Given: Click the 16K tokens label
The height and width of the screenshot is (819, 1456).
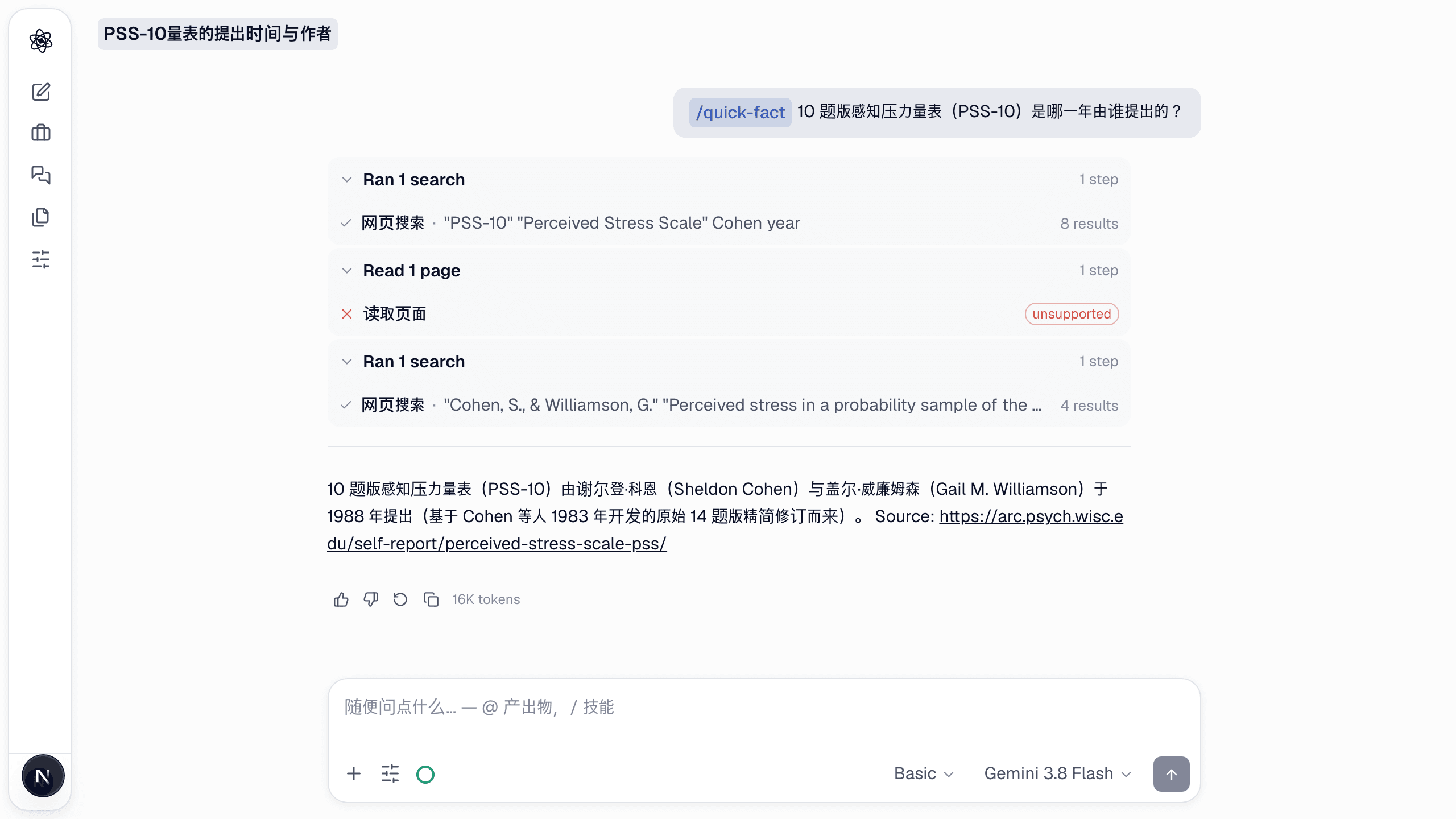Looking at the screenshot, I should point(486,599).
